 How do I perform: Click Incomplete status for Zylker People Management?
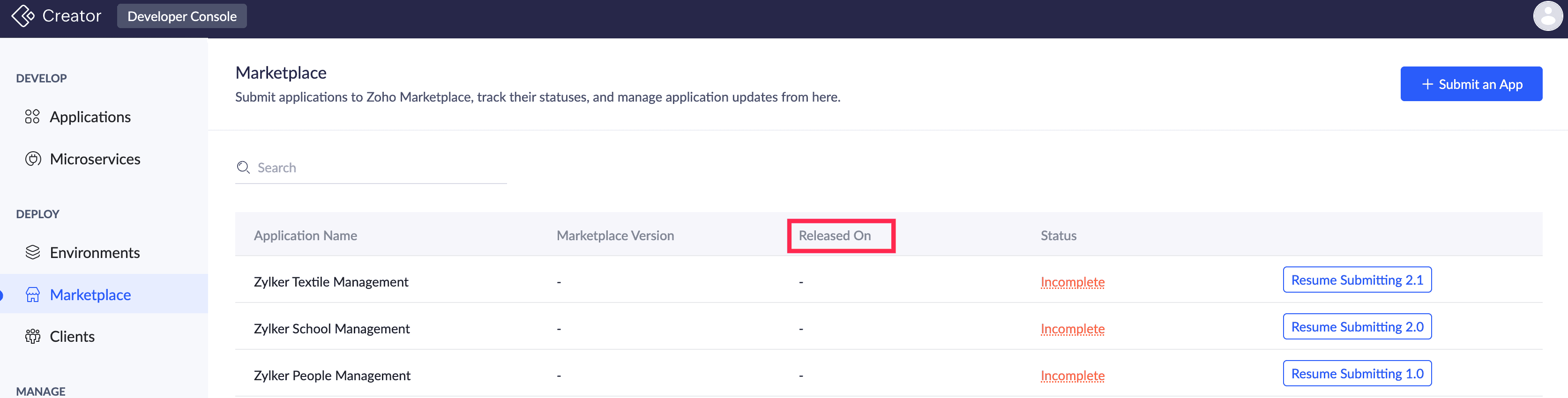(x=1073, y=376)
